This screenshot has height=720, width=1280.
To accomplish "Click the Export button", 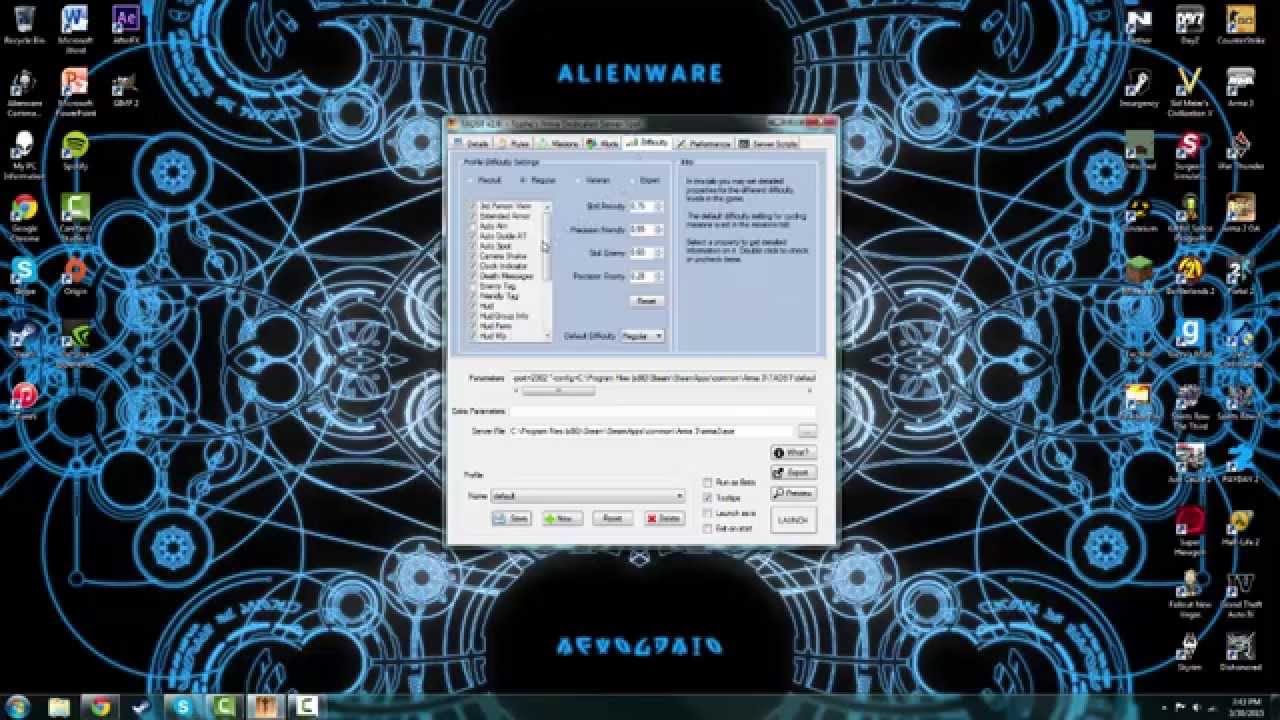I will tap(793, 473).
